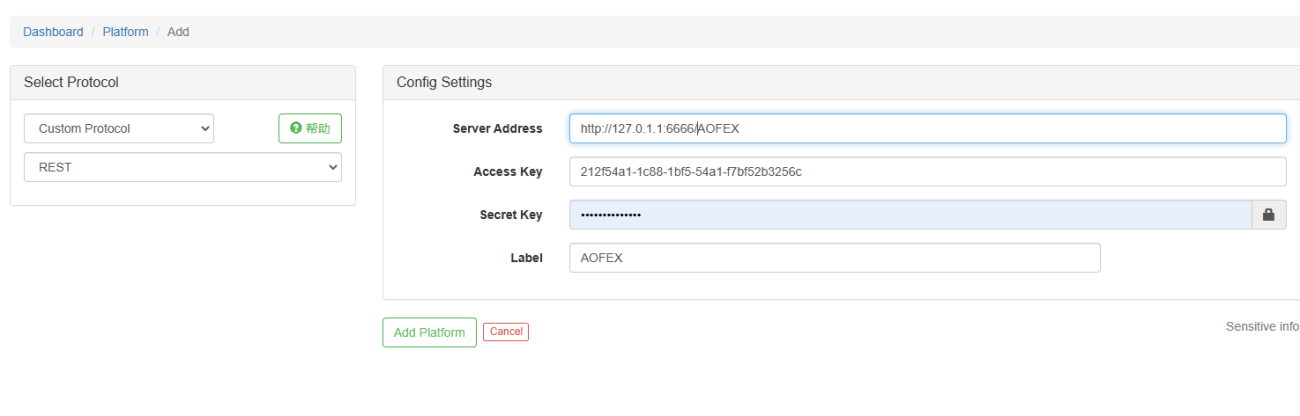Open the Custom Protocol dropdown

119,129
